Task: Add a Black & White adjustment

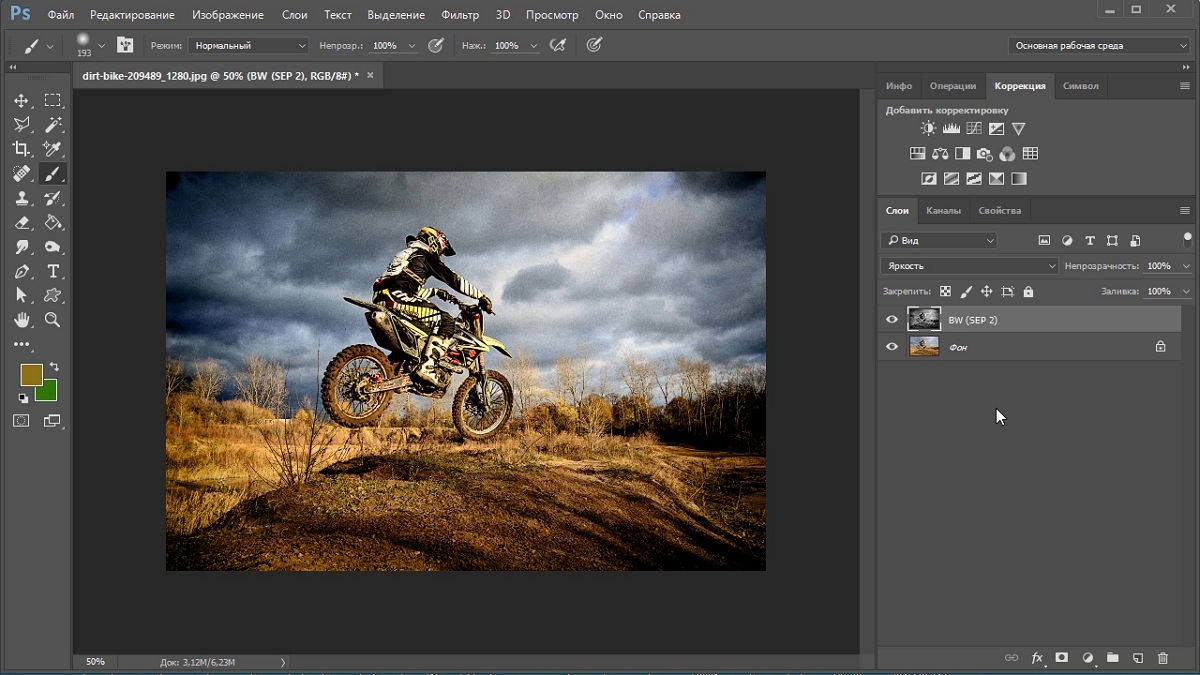Action: (962, 154)
